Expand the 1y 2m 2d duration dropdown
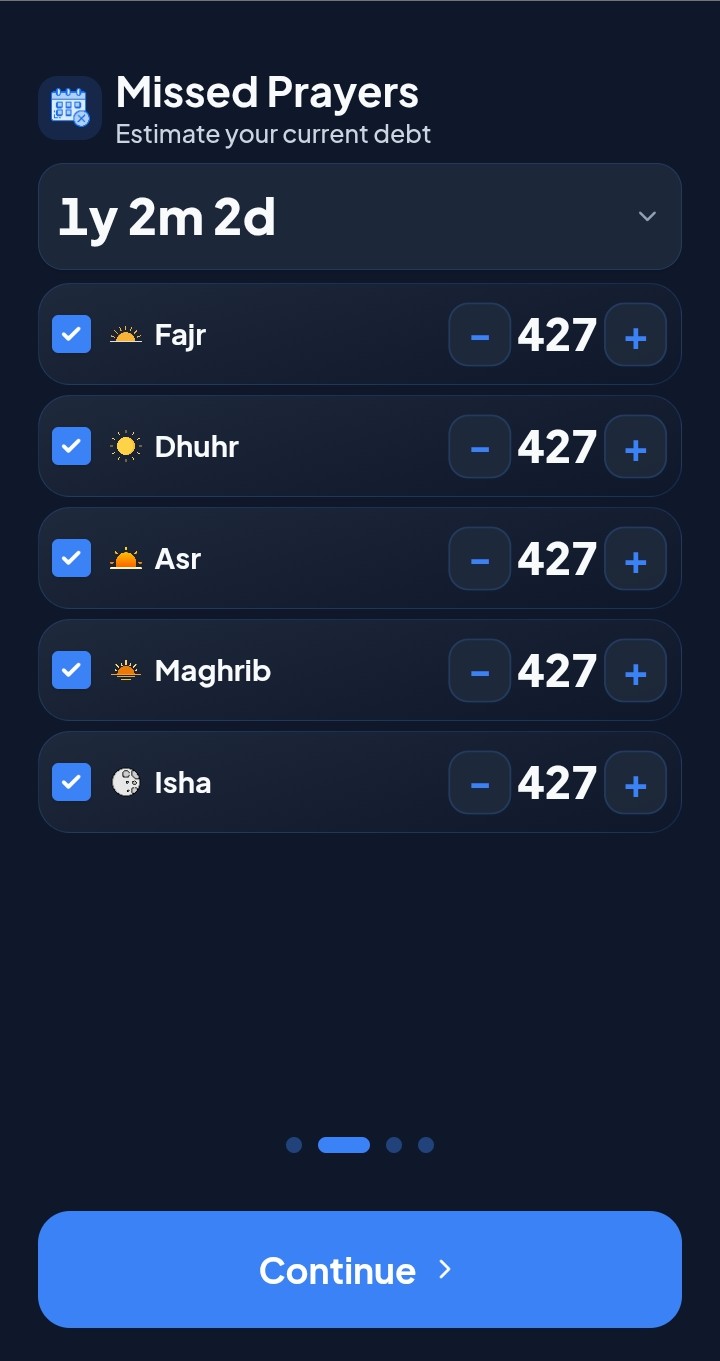This screenshot has height=1361, width=720. [360, 217]
